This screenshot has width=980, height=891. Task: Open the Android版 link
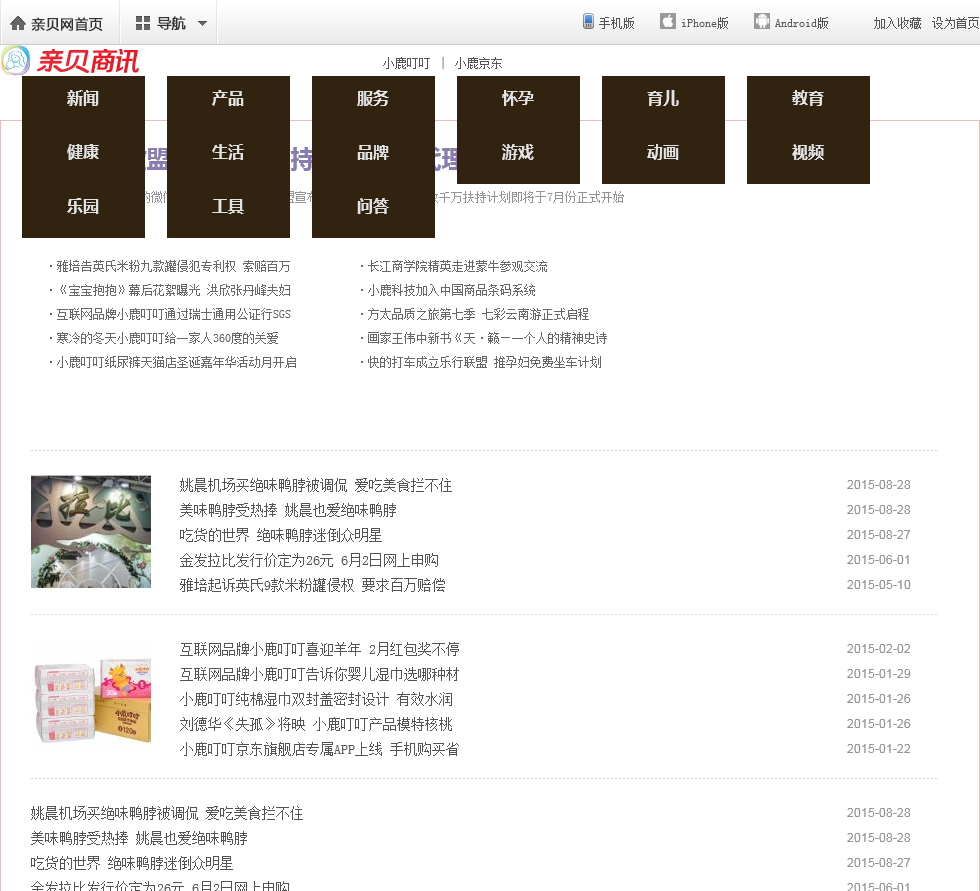[801, 24]
